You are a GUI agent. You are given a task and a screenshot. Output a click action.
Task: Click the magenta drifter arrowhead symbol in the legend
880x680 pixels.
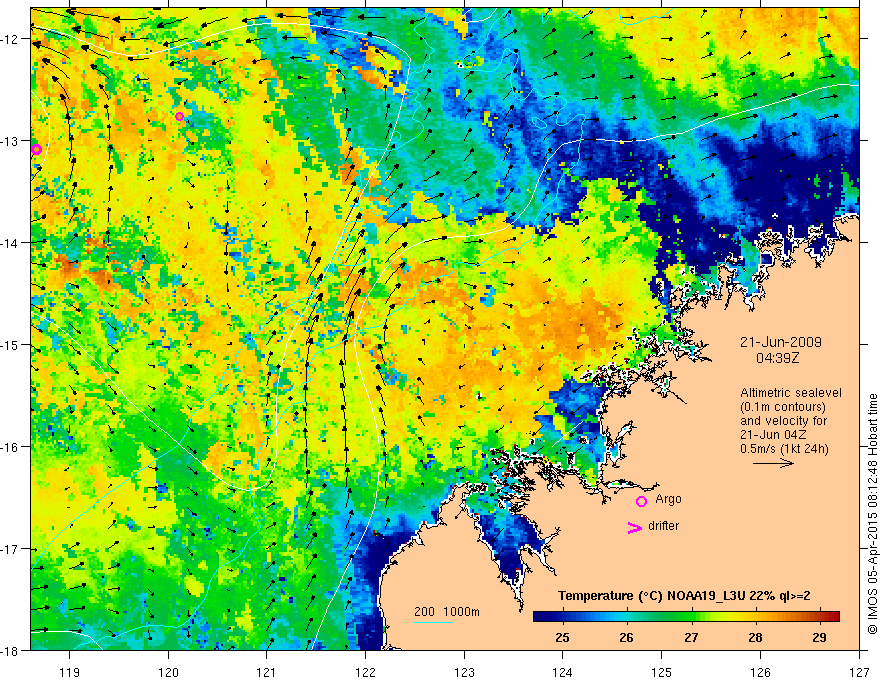tap(635, 527)
